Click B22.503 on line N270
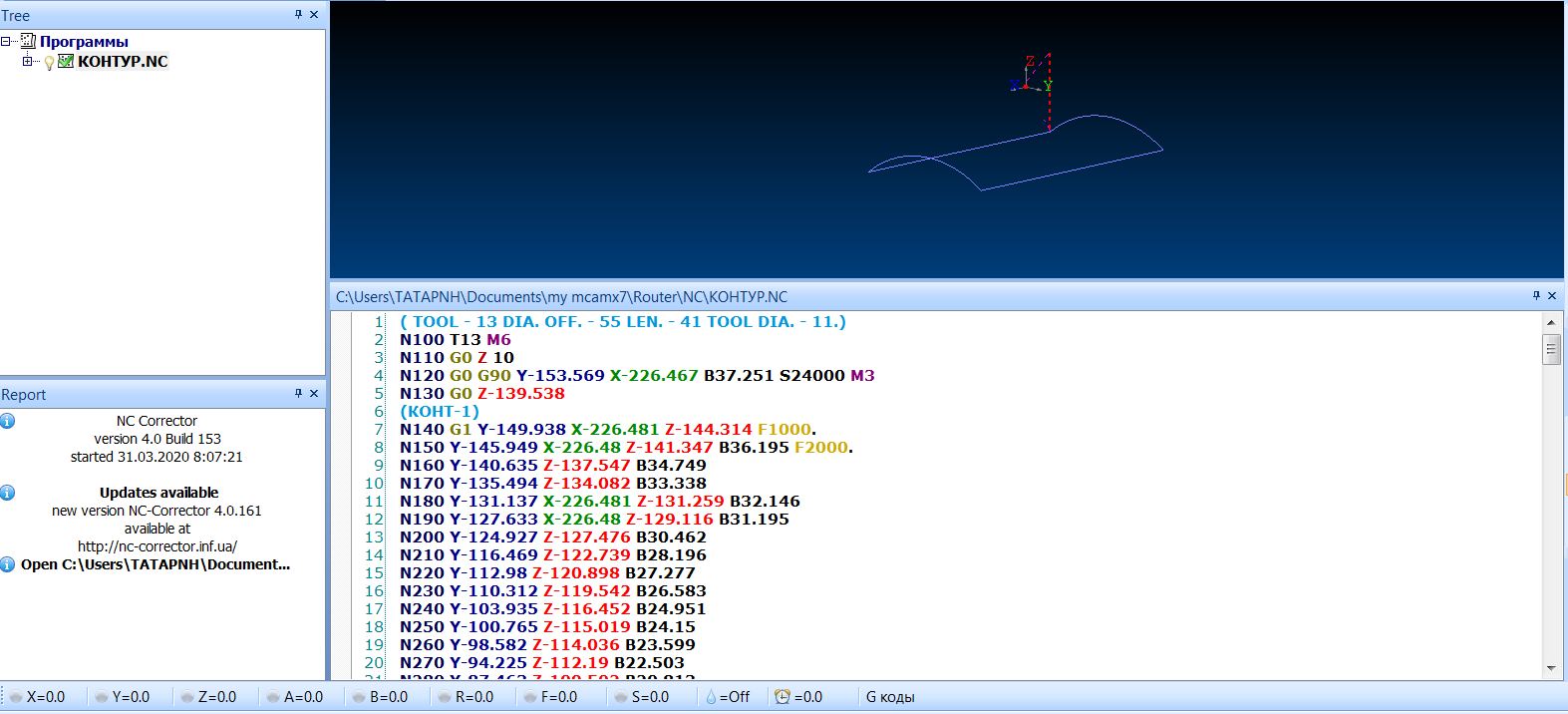This screenshot has width=1568, height=714. coord(650,663)
